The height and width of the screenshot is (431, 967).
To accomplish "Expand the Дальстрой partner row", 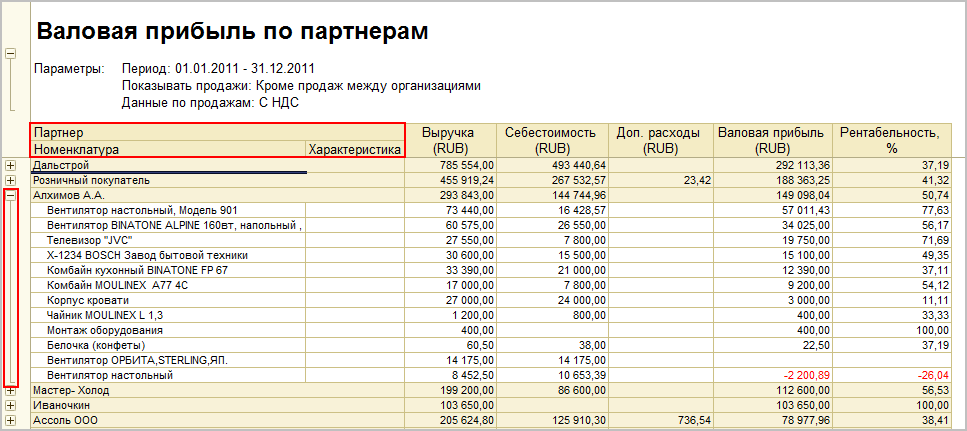I will pos(11,165).
